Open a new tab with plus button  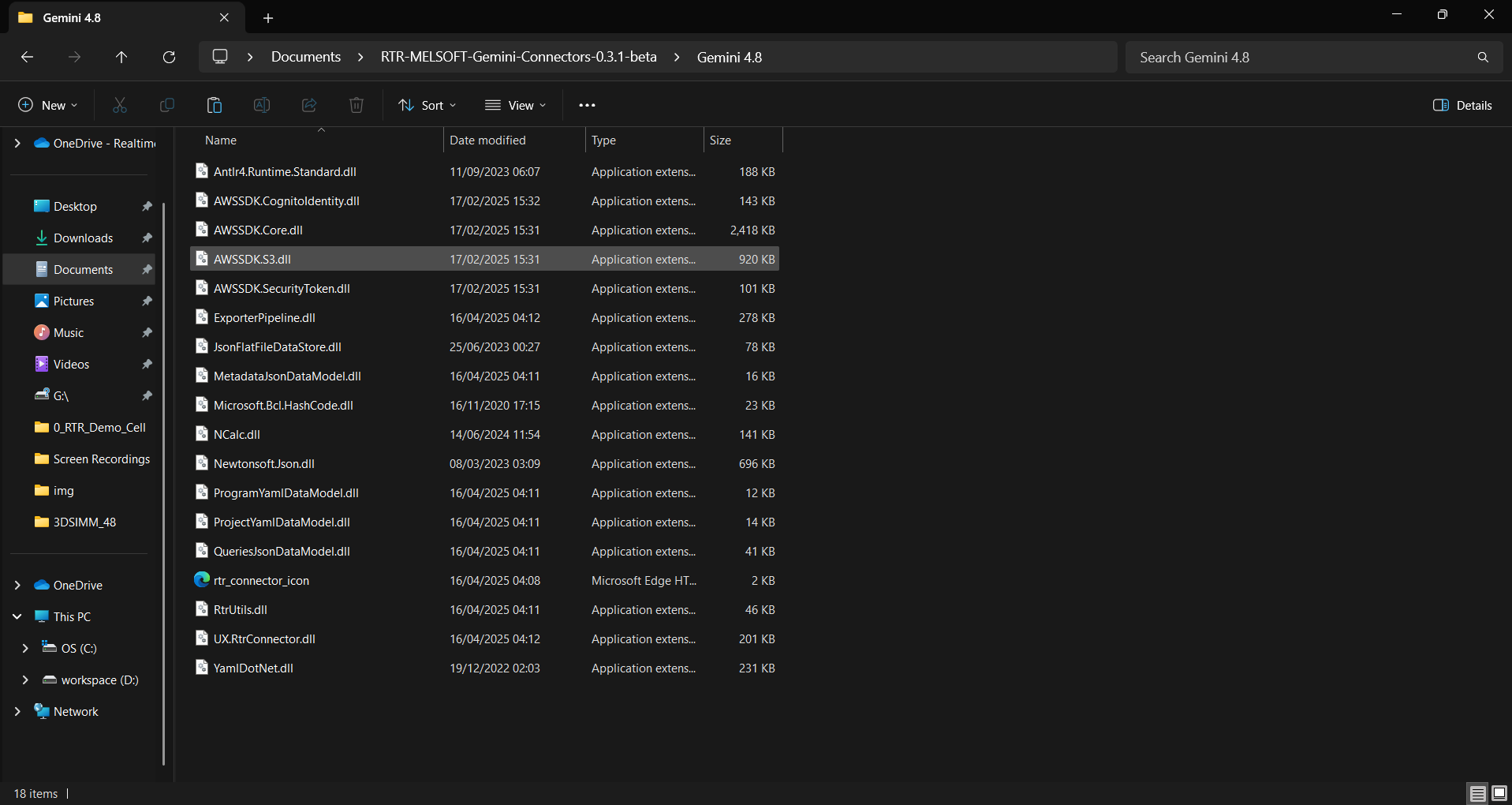[268, 17]
